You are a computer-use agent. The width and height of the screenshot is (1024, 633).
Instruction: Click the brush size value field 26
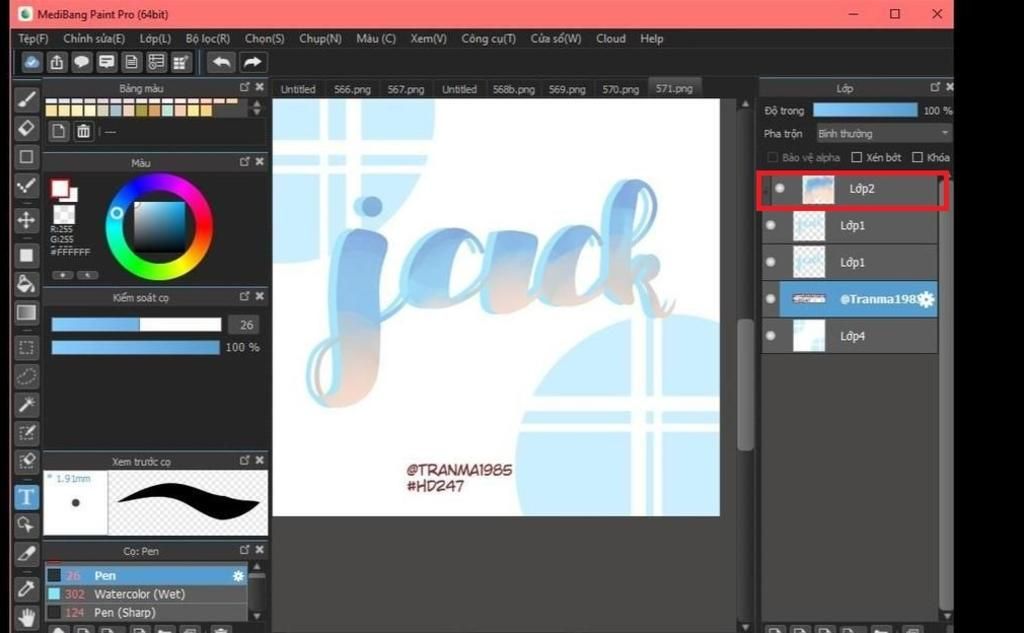pos(242,325)
